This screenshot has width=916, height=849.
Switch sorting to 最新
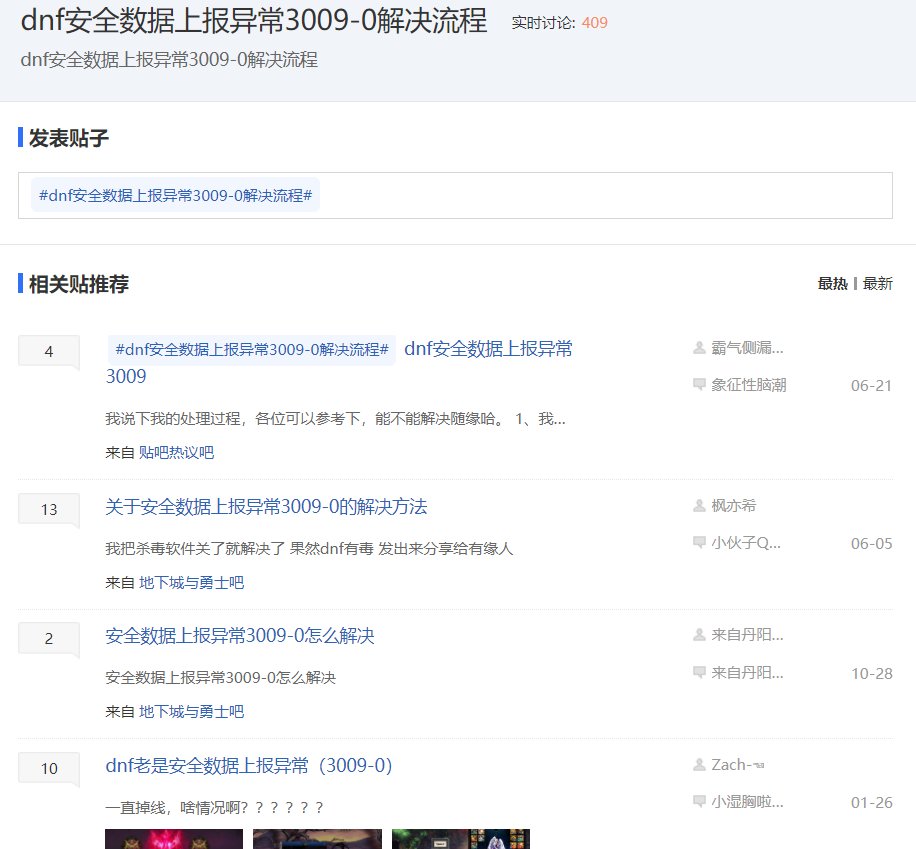[877, 284]
